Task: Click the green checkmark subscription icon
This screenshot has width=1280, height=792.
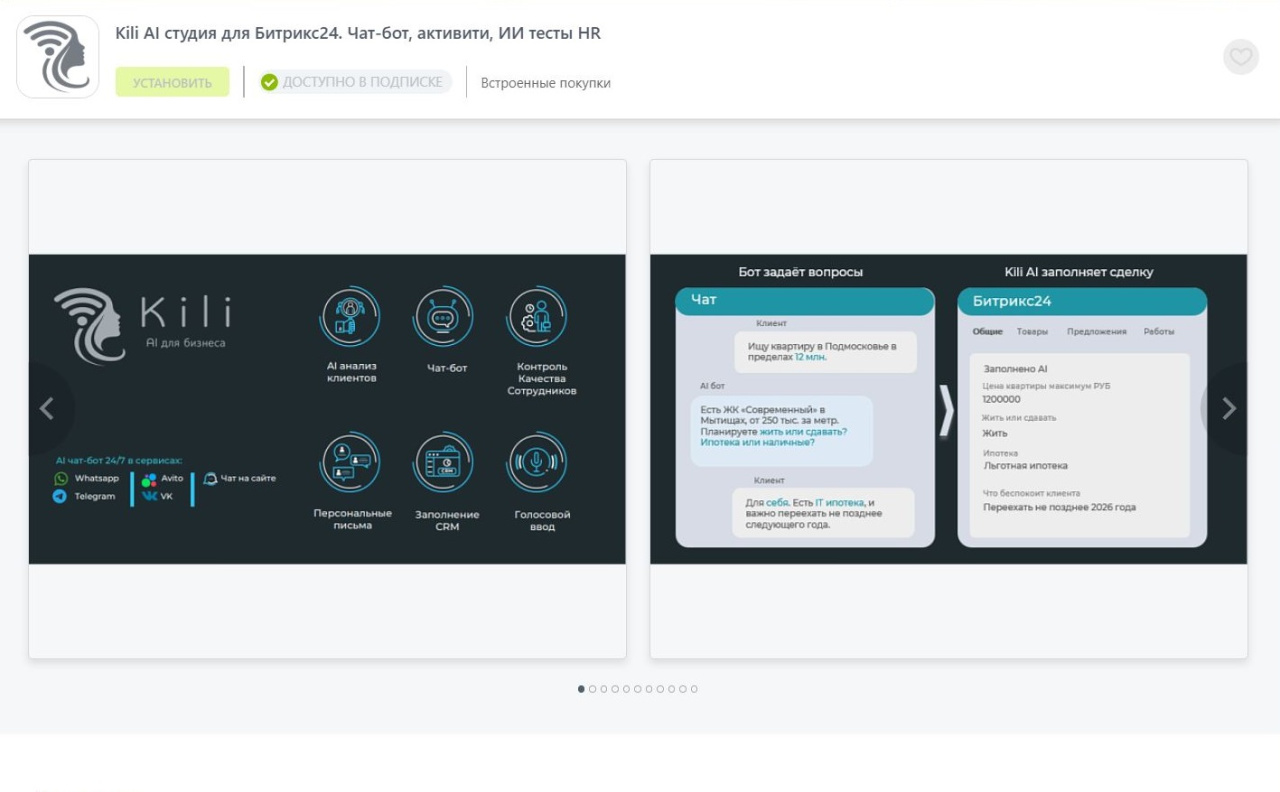Action: pos(269,82)
